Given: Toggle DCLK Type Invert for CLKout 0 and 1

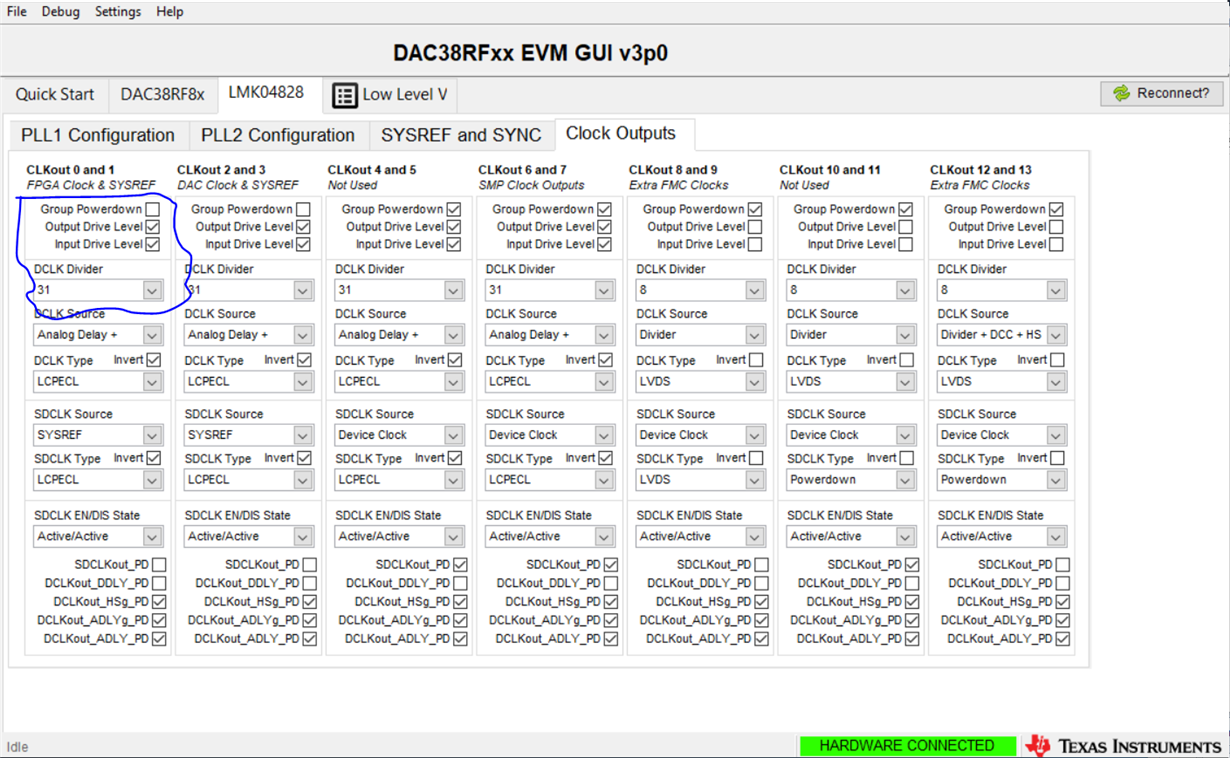Looking at the screenshot, I should coord(153,359).
